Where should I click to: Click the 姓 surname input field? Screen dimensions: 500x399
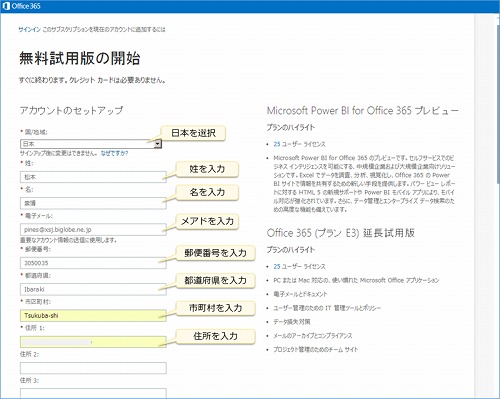click(93, 177)
